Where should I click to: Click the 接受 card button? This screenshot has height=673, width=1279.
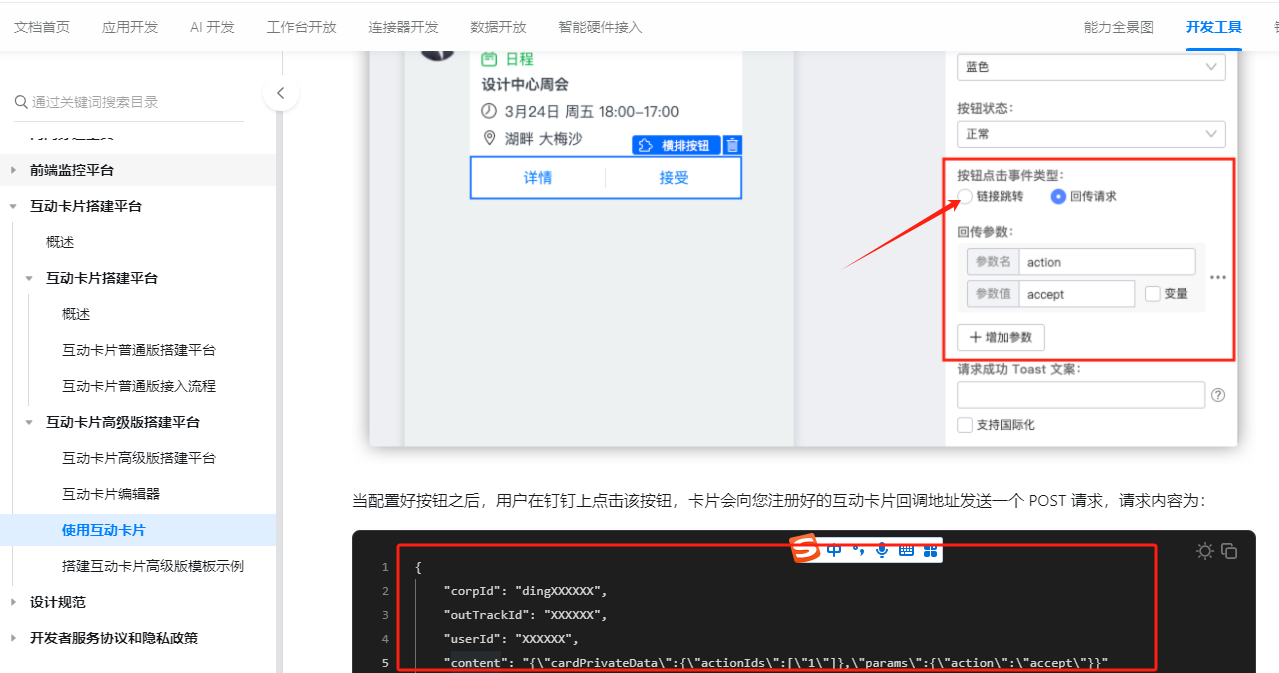[x=674, y=178]
